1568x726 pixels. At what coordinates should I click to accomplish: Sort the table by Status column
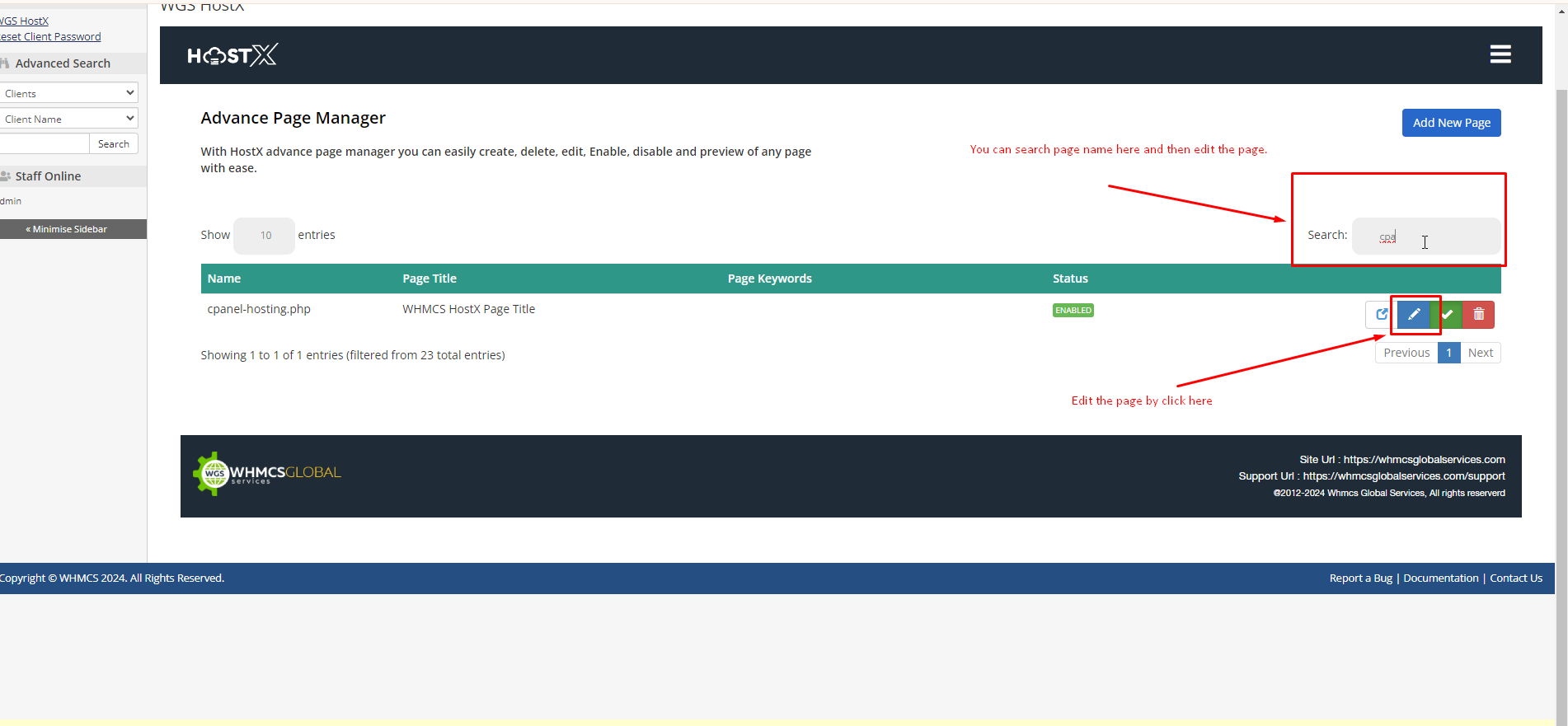1070,279
